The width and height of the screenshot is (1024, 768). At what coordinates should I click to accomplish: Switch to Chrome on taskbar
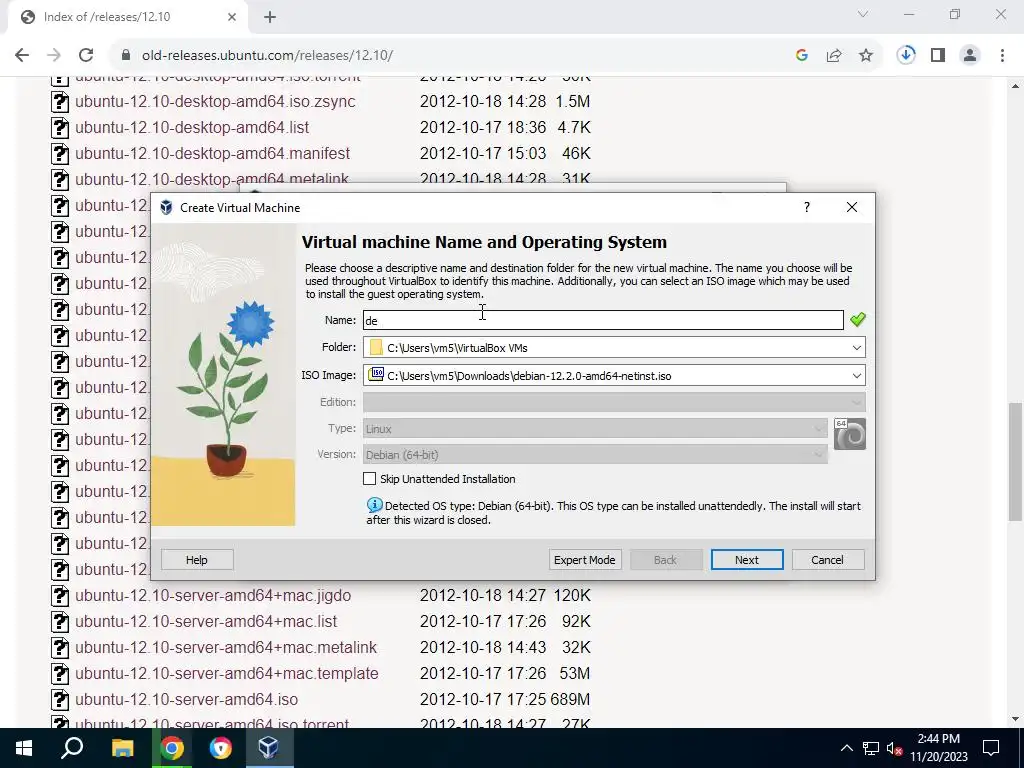[172, 748]
